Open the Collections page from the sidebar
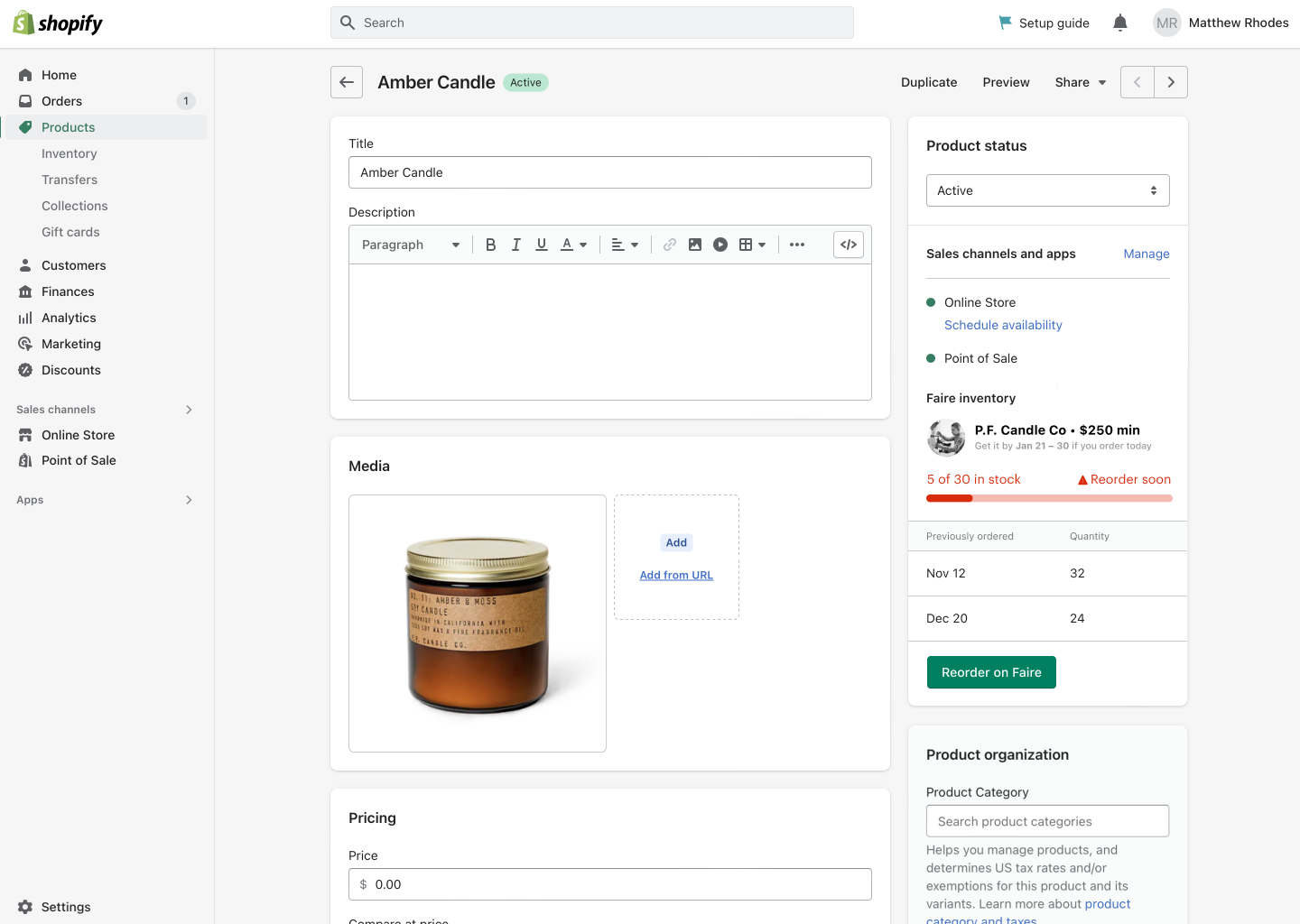1300x924 pixels. point(74,206)
